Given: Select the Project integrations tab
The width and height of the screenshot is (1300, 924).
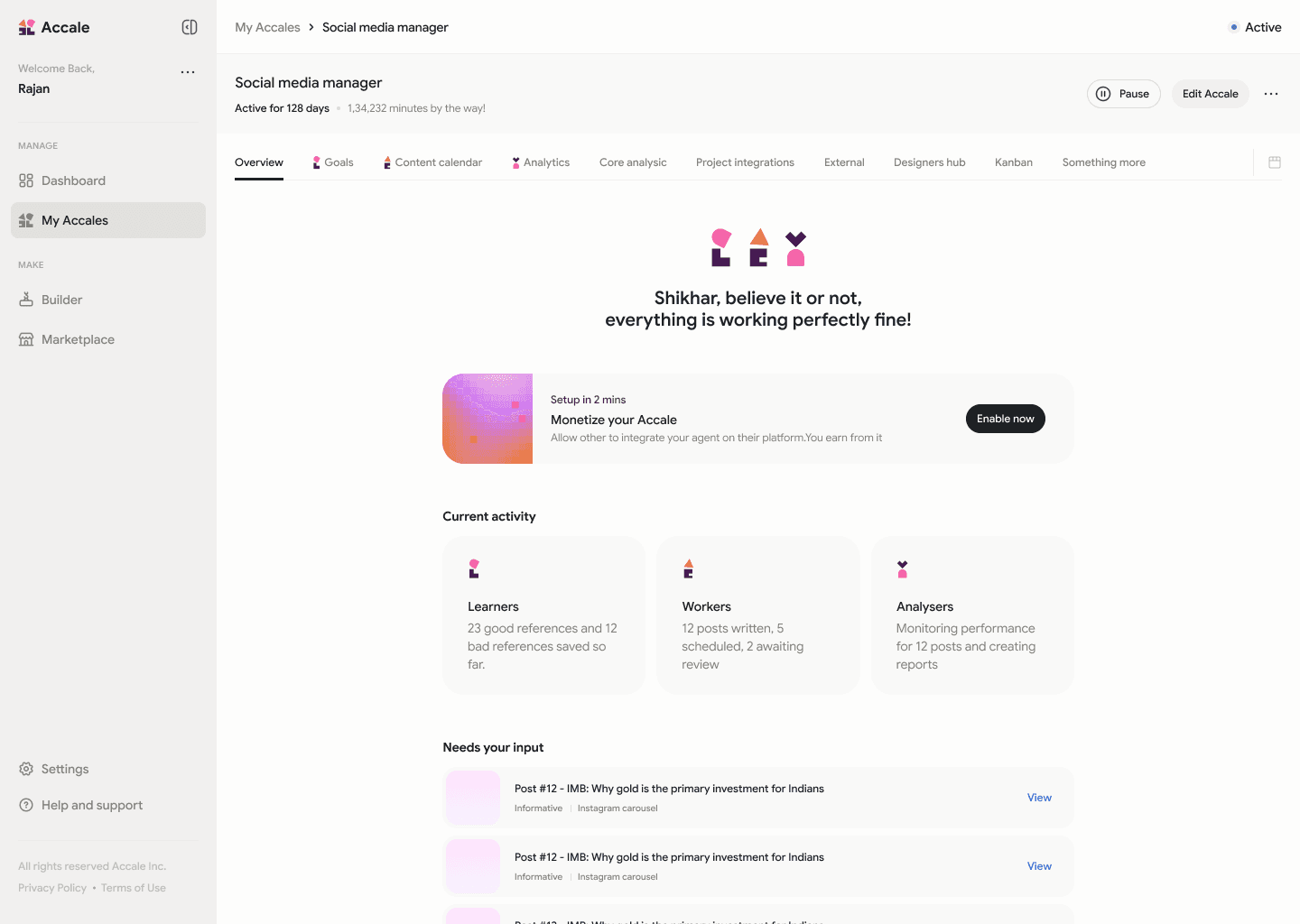Looking at the screenshot, I should pos(745,162).
